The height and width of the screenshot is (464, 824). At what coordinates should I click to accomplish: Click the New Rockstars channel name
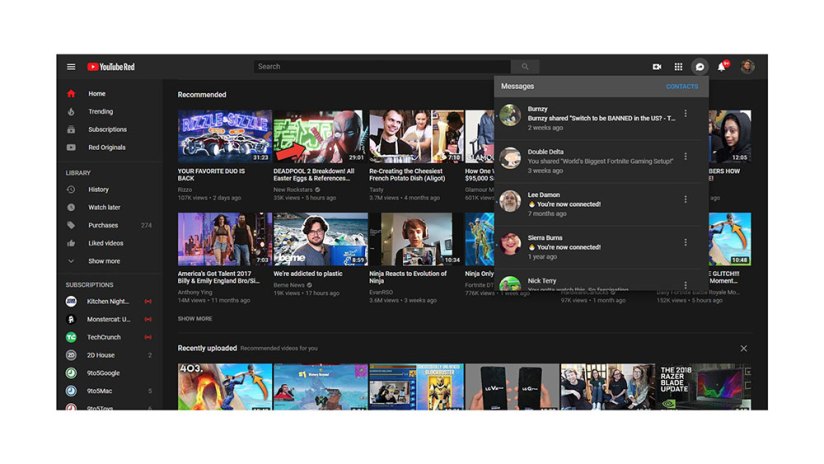click(x=293, y=190)
